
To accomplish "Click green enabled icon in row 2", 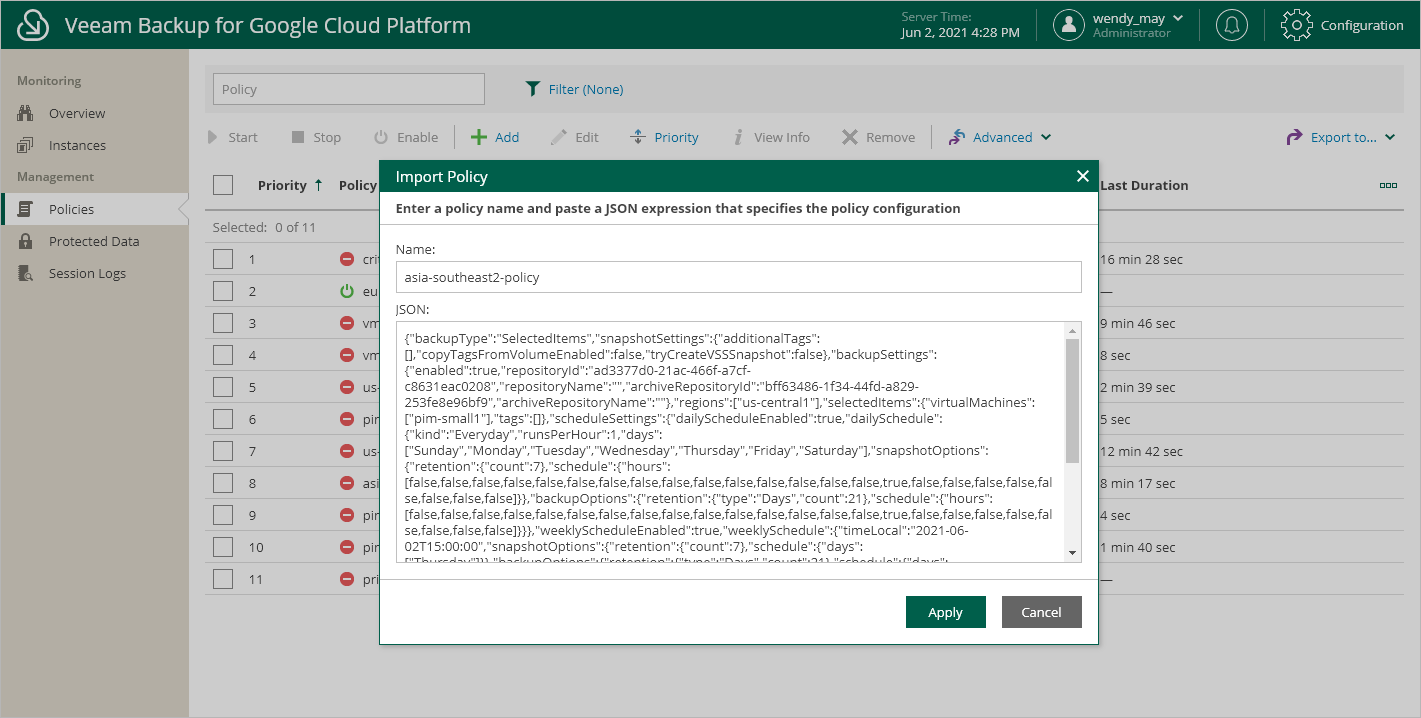I will (347, 291).
